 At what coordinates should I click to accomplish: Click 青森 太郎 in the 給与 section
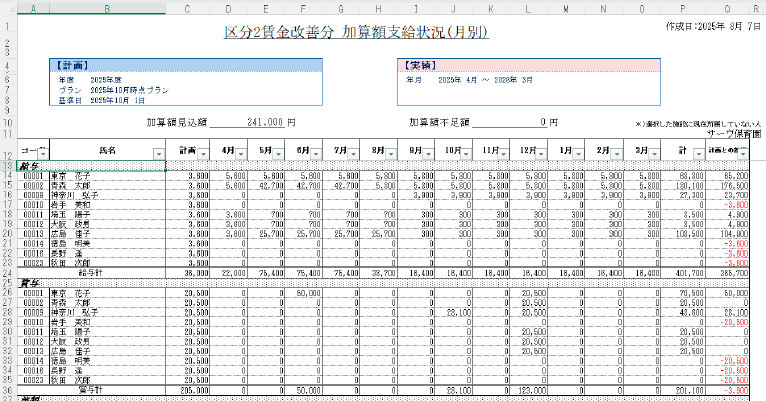71,185
